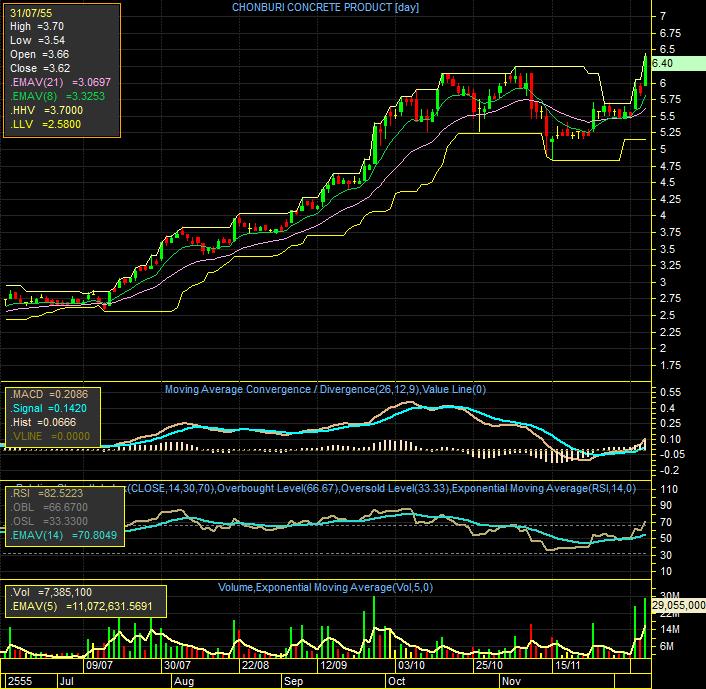This screenshot has height=689, width=706.
Task: Click the HHV =3.7000 legend entry
Action: pyautogui.click(x=46, y=110)
